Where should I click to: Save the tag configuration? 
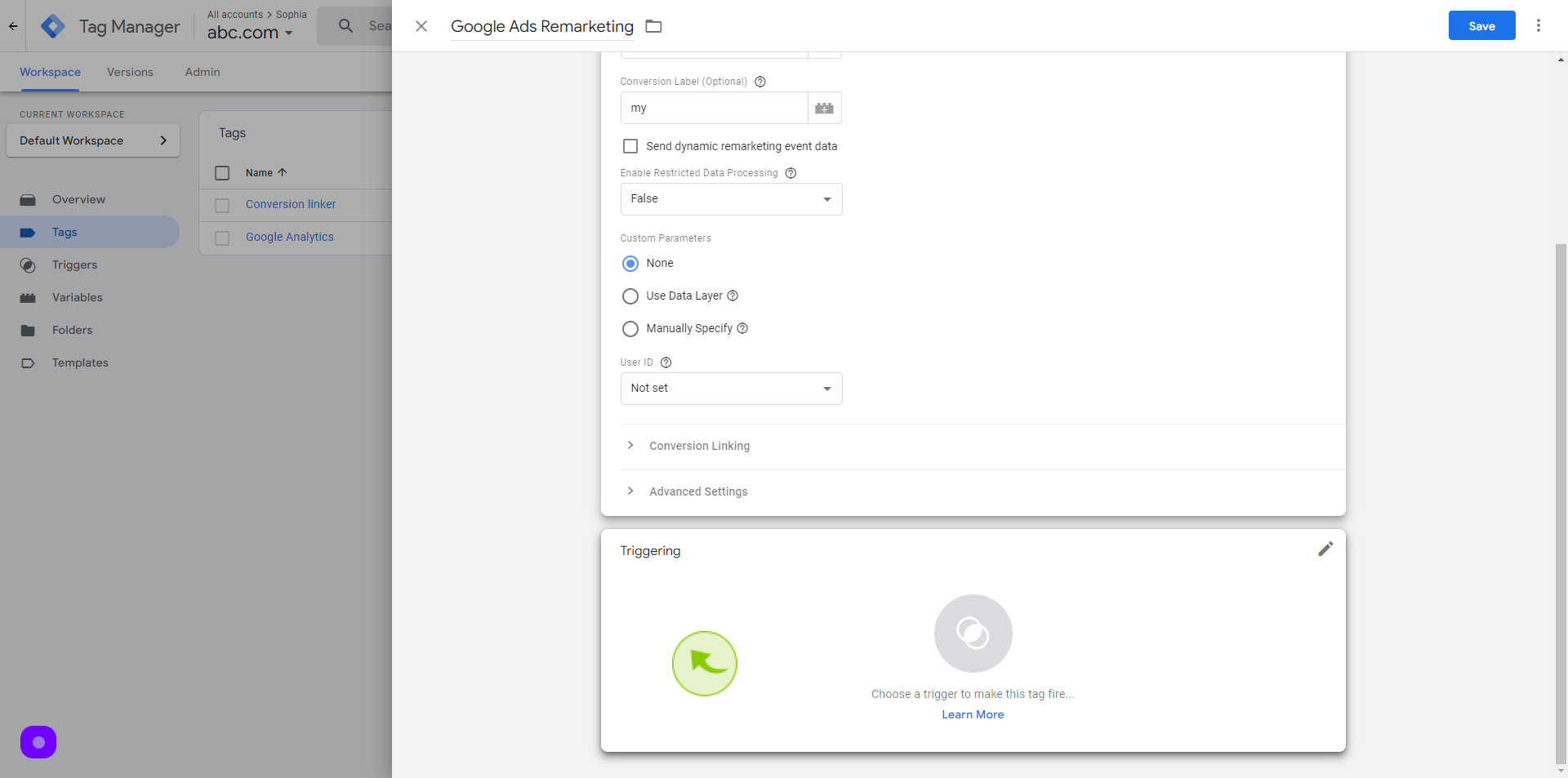(1481, 25)
